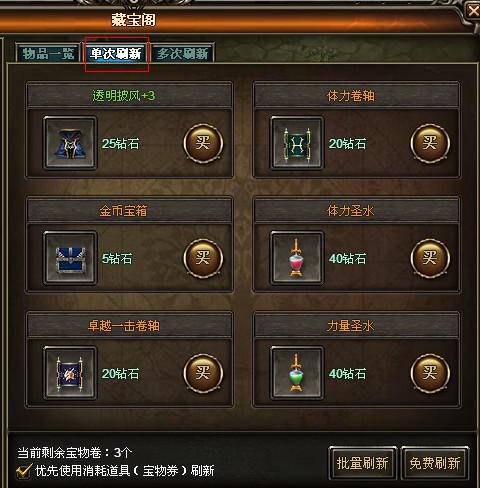Switch to the 物品一览 tab
Screen dimensions: 480x488
pyautogui.click(x=48, y=53)
